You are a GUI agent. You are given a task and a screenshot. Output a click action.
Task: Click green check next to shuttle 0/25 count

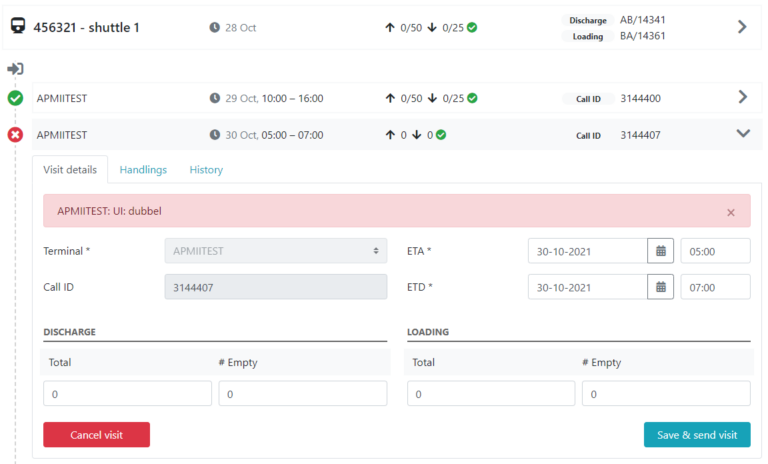[x=472, y=28]
